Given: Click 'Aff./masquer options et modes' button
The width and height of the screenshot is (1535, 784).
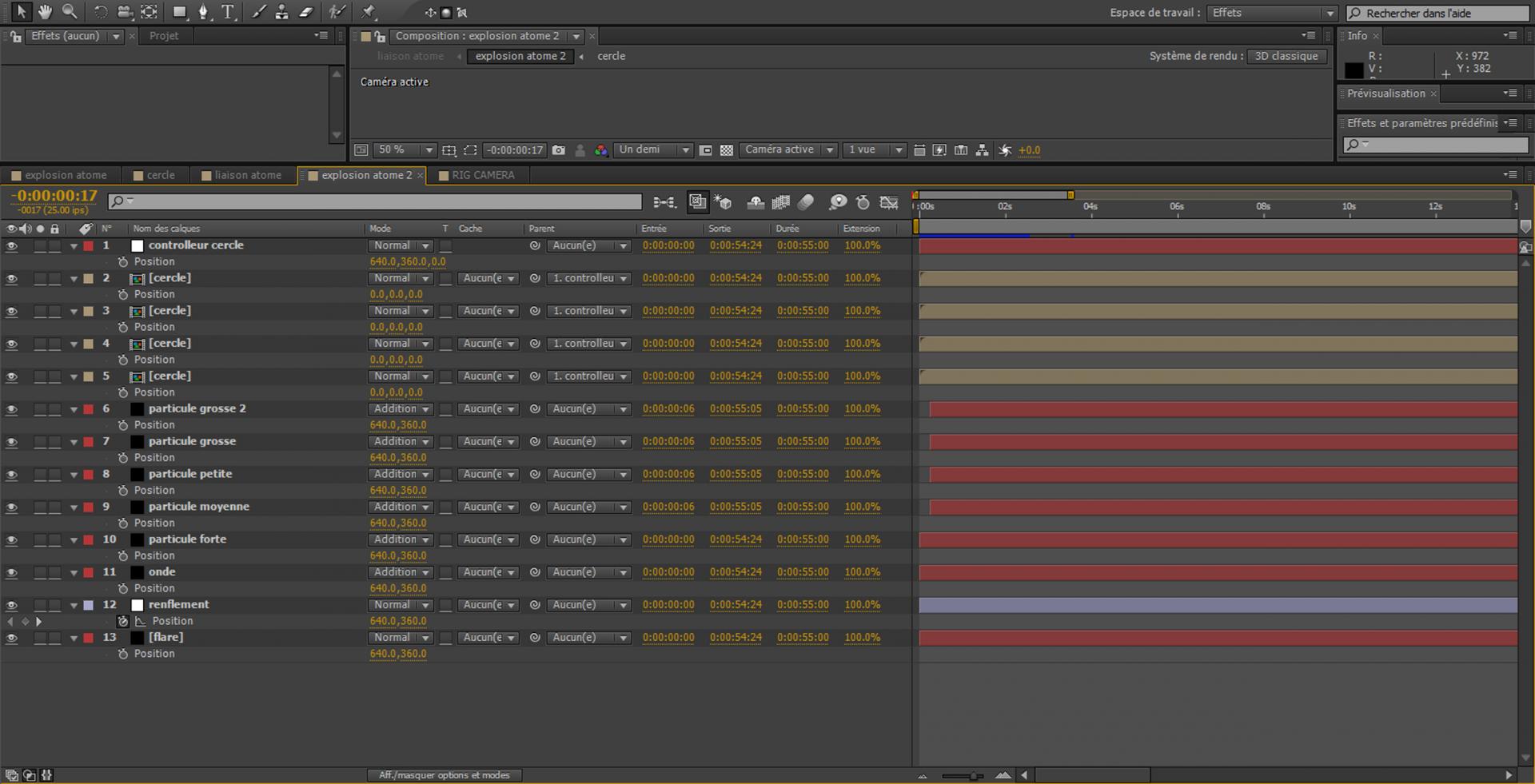Looking at the screenshot, I should pos(445,775).
